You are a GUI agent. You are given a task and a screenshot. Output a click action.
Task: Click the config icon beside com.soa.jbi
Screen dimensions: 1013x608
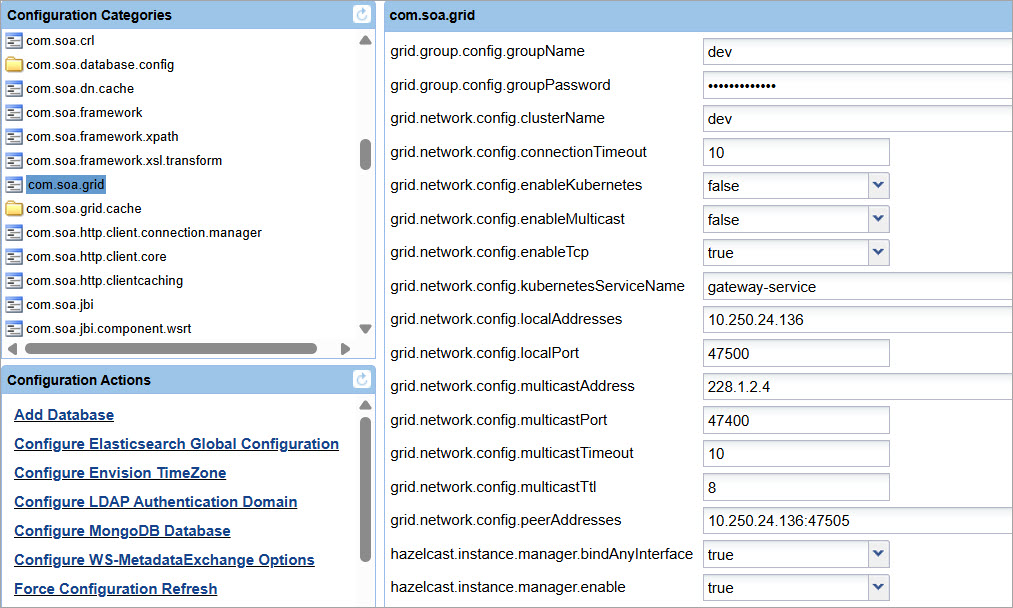point(14,305)
